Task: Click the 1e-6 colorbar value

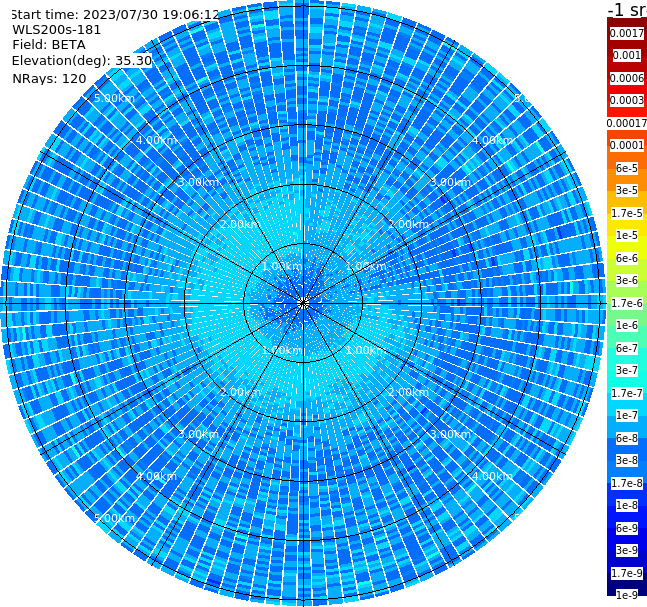Action: tap(627, 325)
